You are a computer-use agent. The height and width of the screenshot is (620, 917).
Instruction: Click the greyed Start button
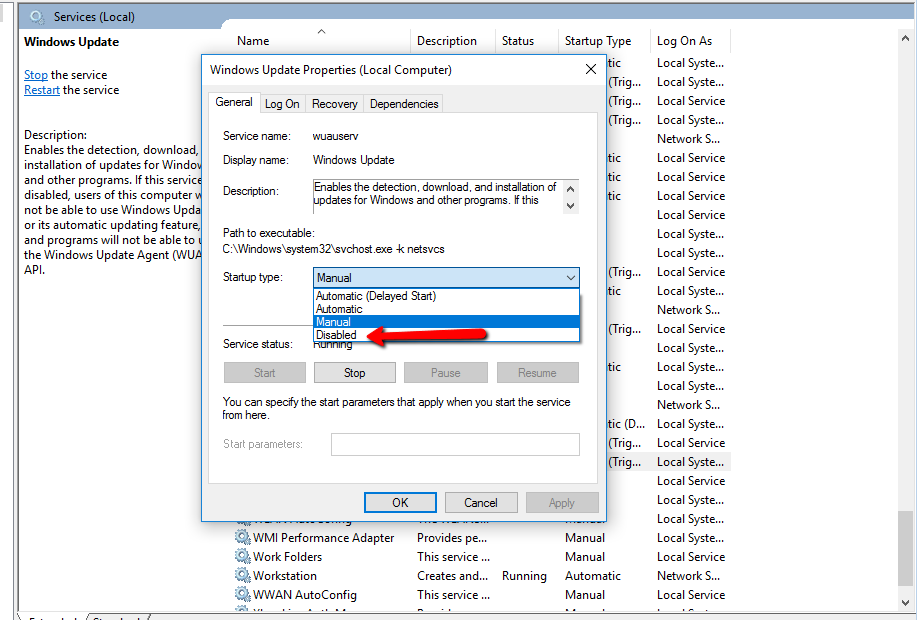point(264,373)
